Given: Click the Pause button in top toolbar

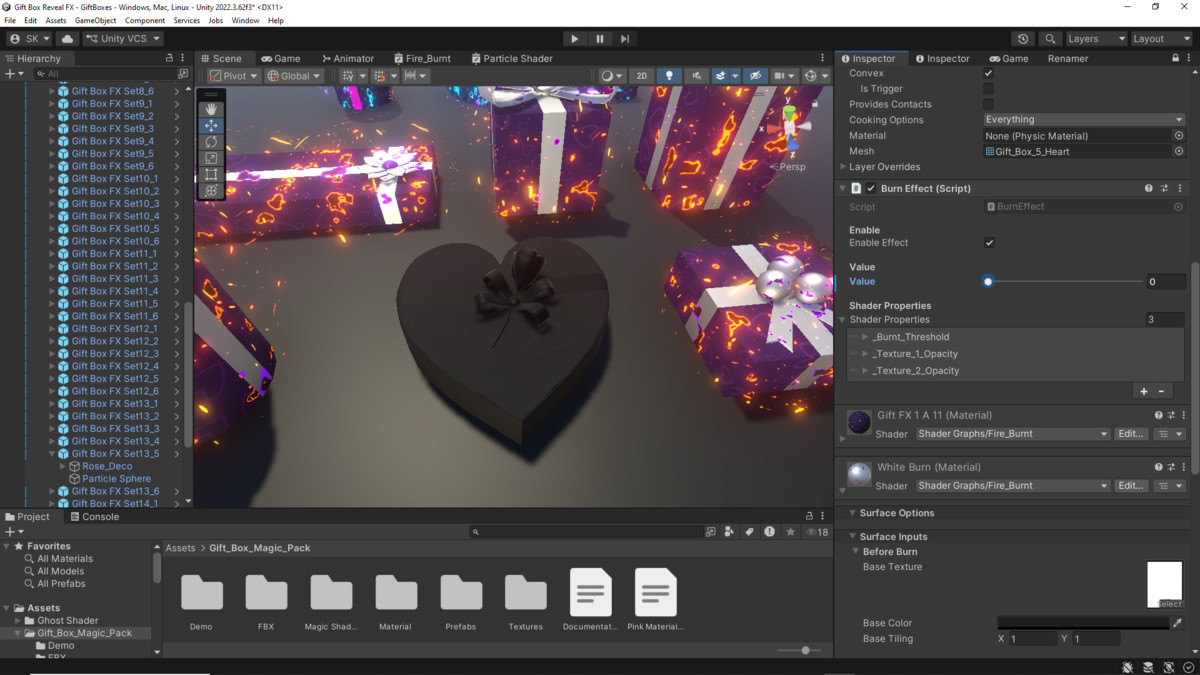Looking at the screenshot, I should tap(599, 39).
